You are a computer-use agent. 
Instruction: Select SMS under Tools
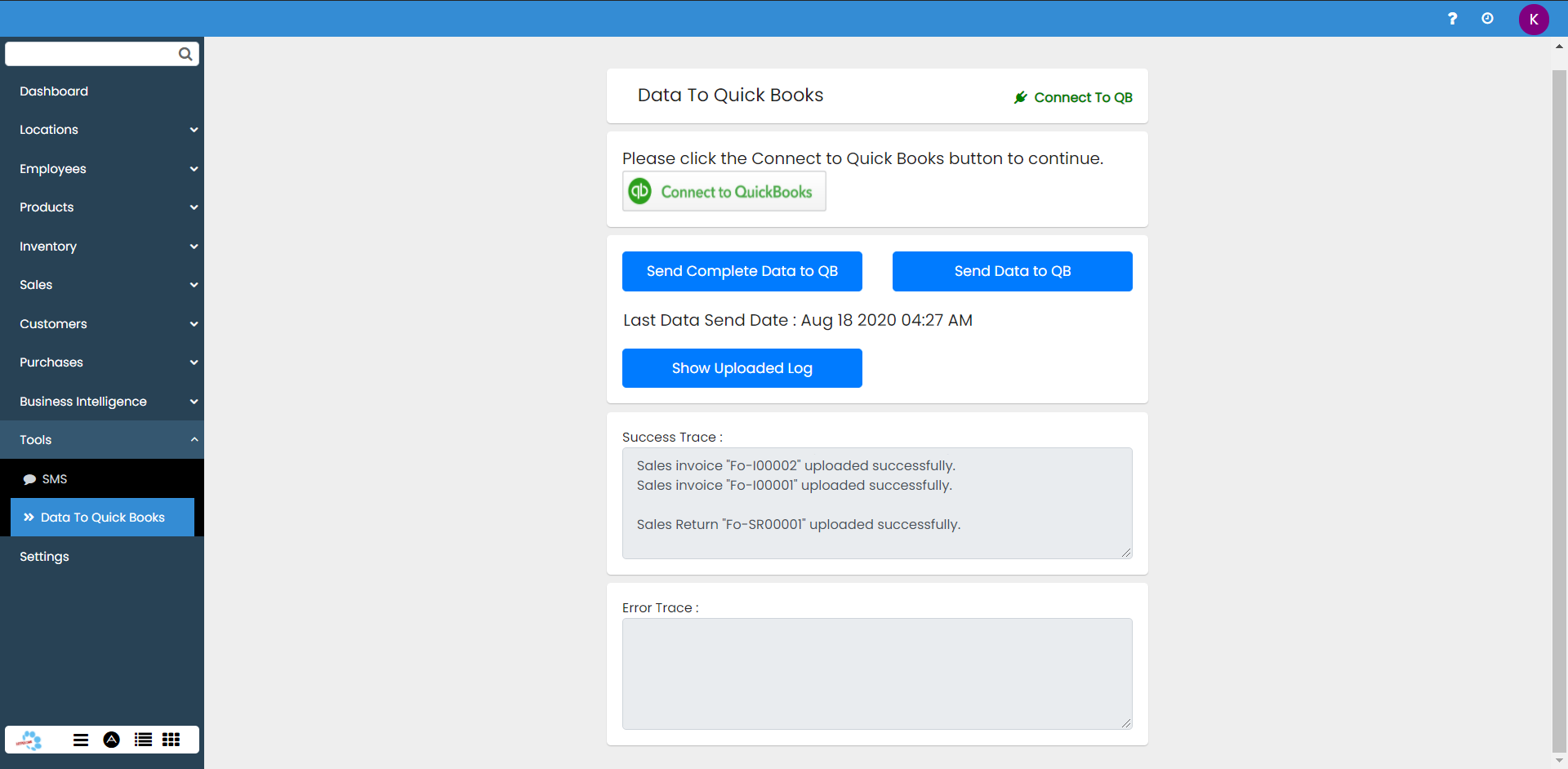54,479
